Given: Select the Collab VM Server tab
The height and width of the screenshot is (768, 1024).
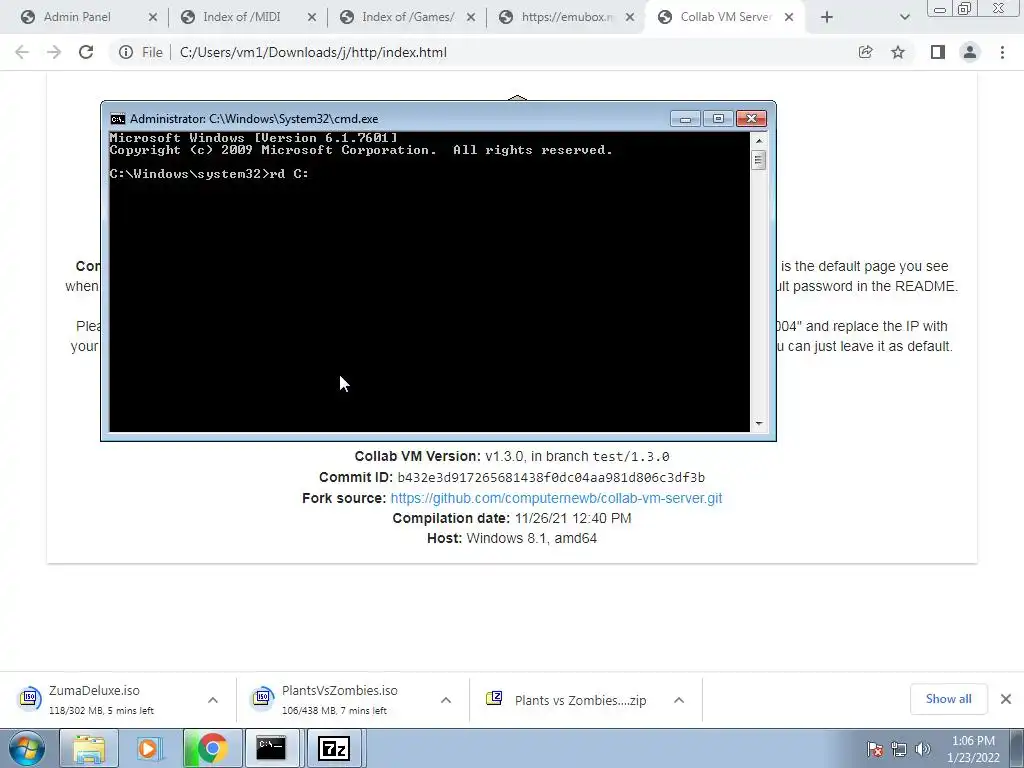Looking at the screenshot, I should pyautogui.click(x=726, y=17).
